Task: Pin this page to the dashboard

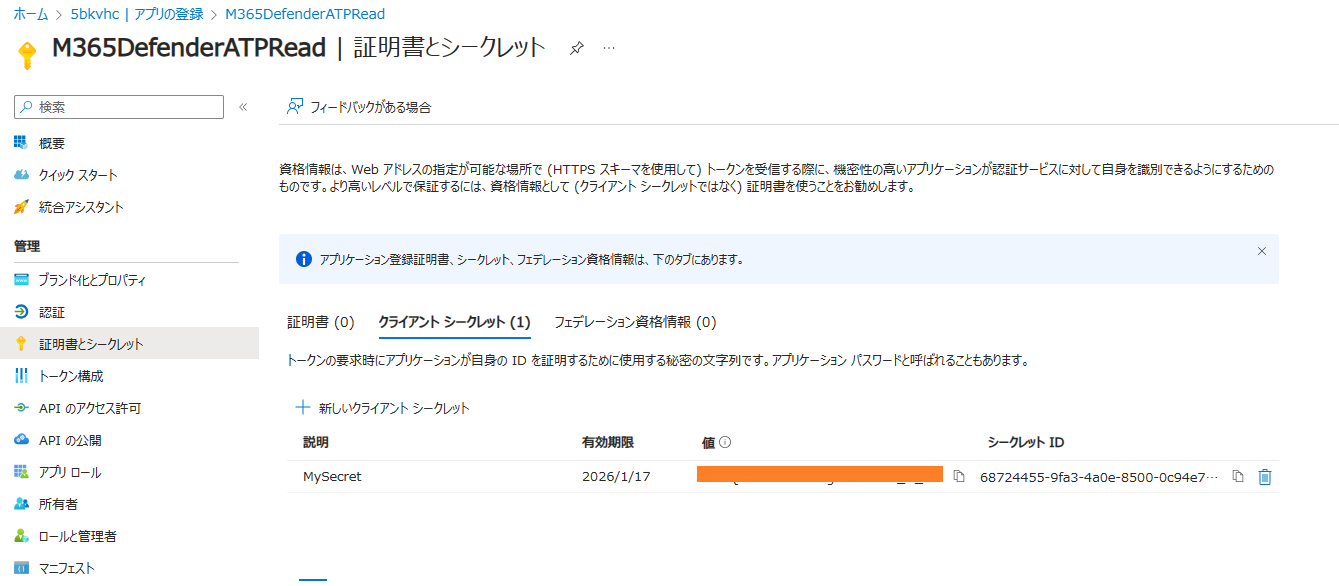Action: tap(576, 46)
